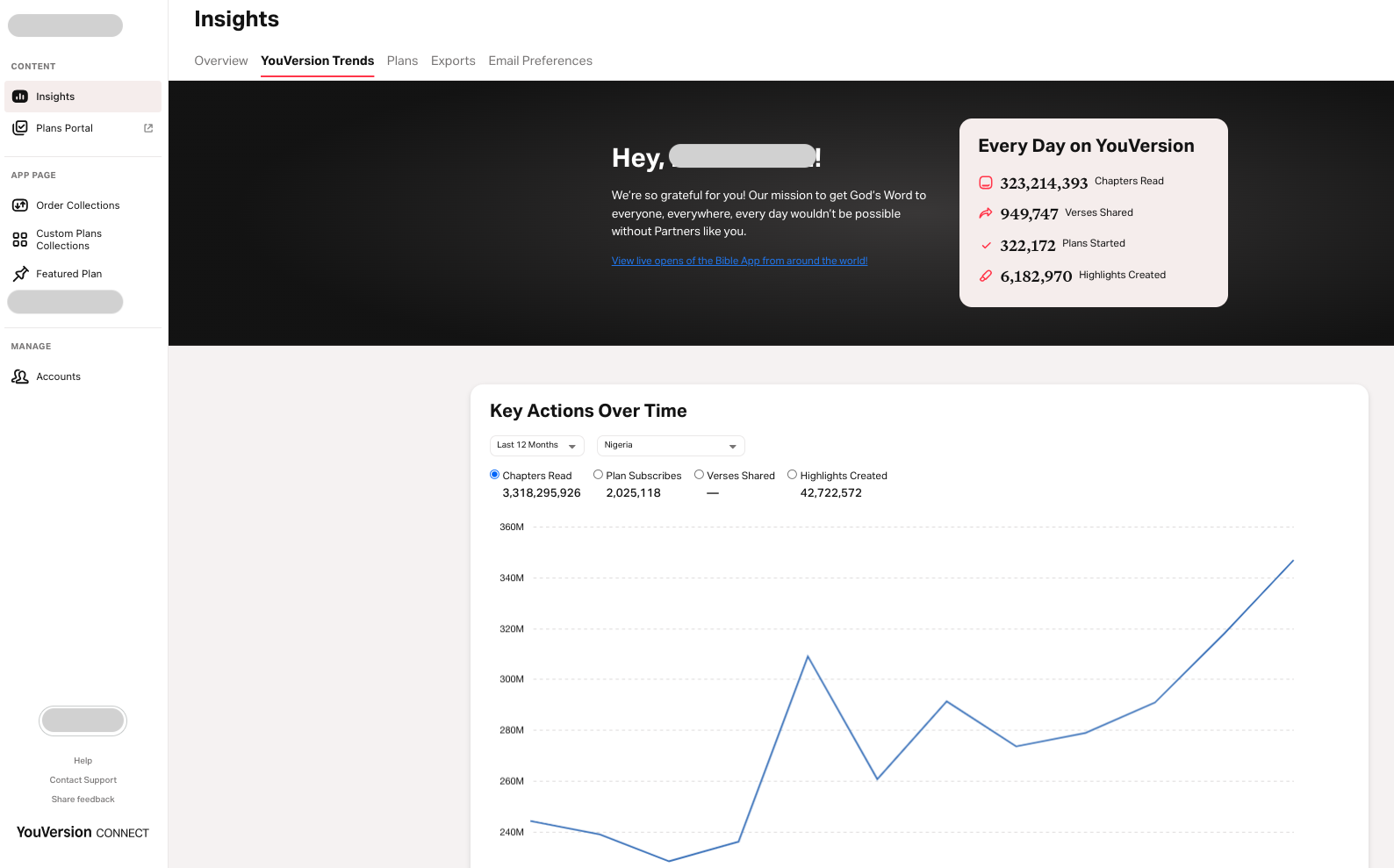Click the Help link
Screen dimensions: 1394x868
[83, 761]
